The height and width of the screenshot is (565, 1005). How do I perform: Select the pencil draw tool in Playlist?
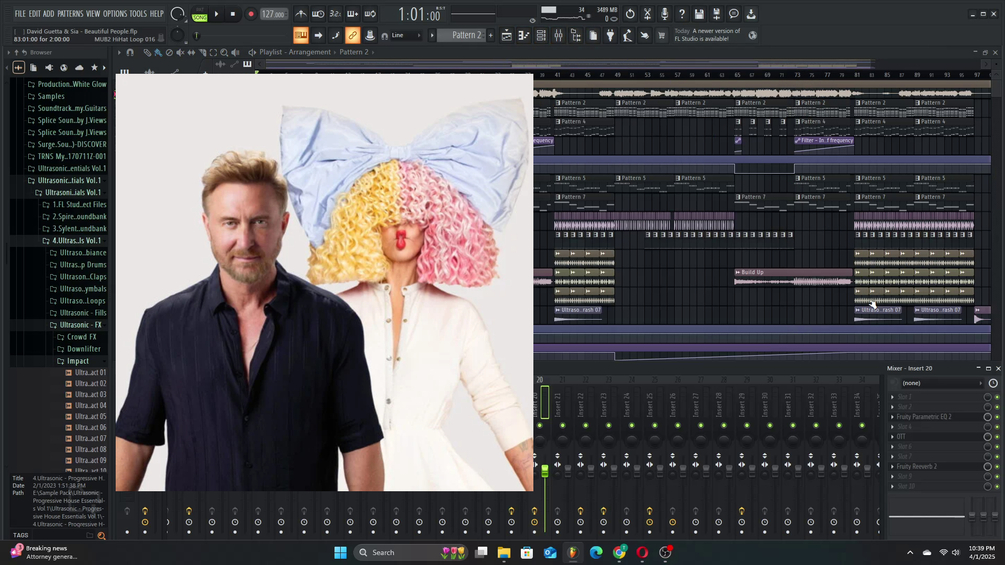(x=147, y=53)
